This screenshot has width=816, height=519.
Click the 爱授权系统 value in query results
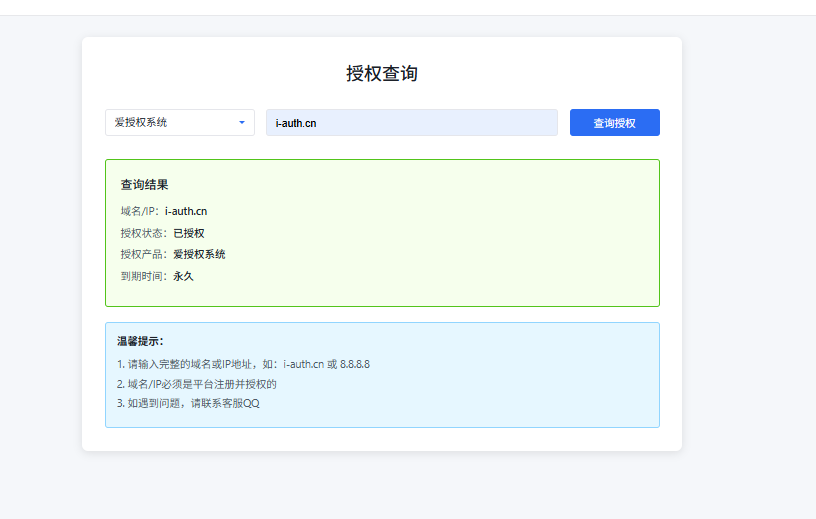[x=199, y=254]
